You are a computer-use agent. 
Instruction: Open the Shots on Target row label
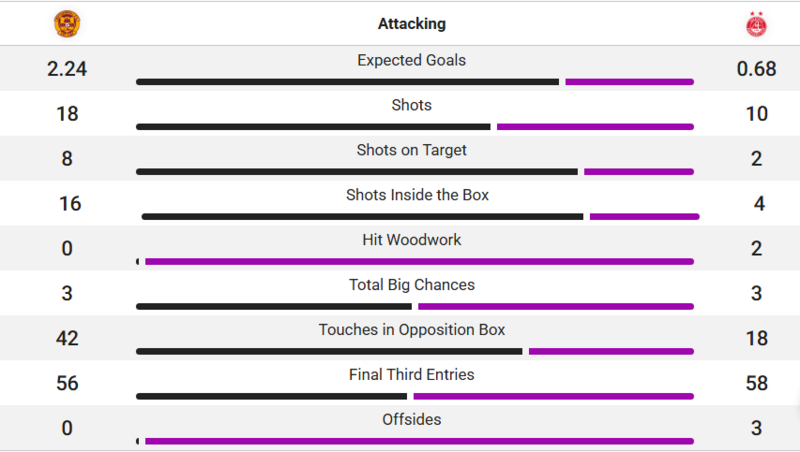(412, 150)
